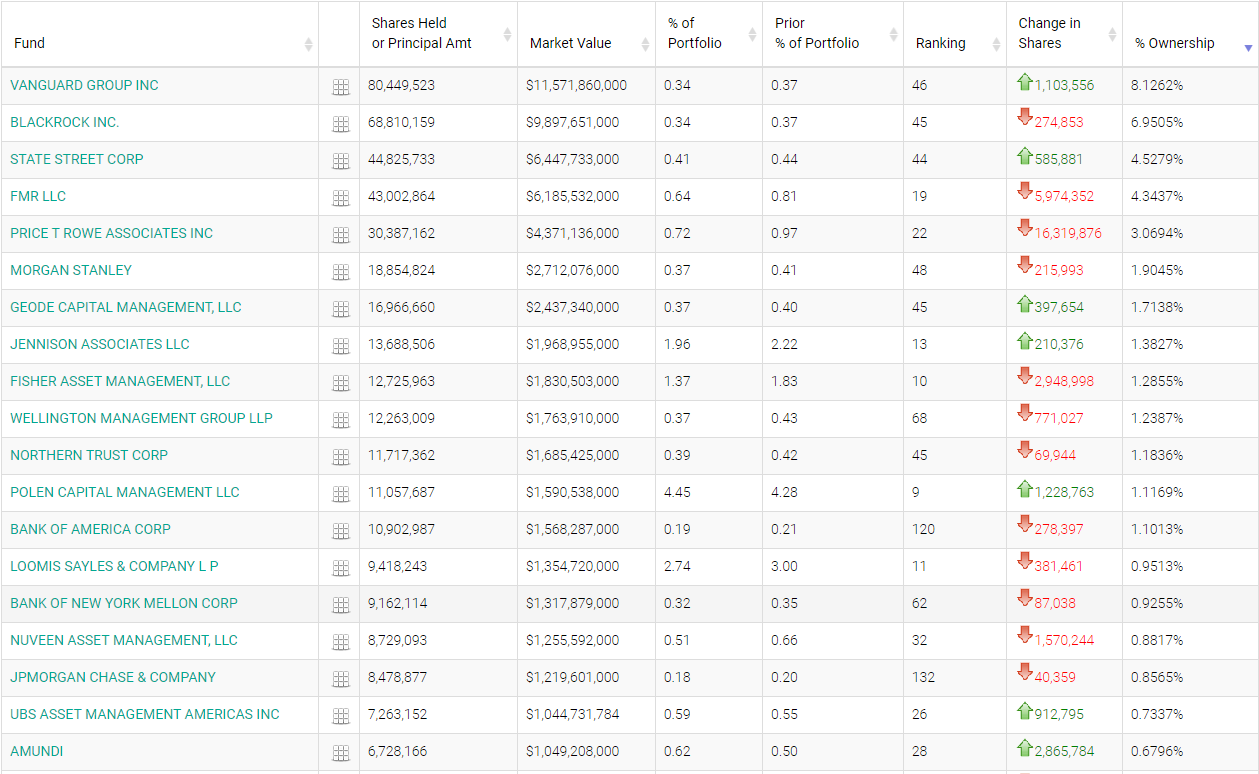Open grid icon for State Street Corp row
The width and height of the screenshot is (1259, 774).
click(x=340, y=161)
